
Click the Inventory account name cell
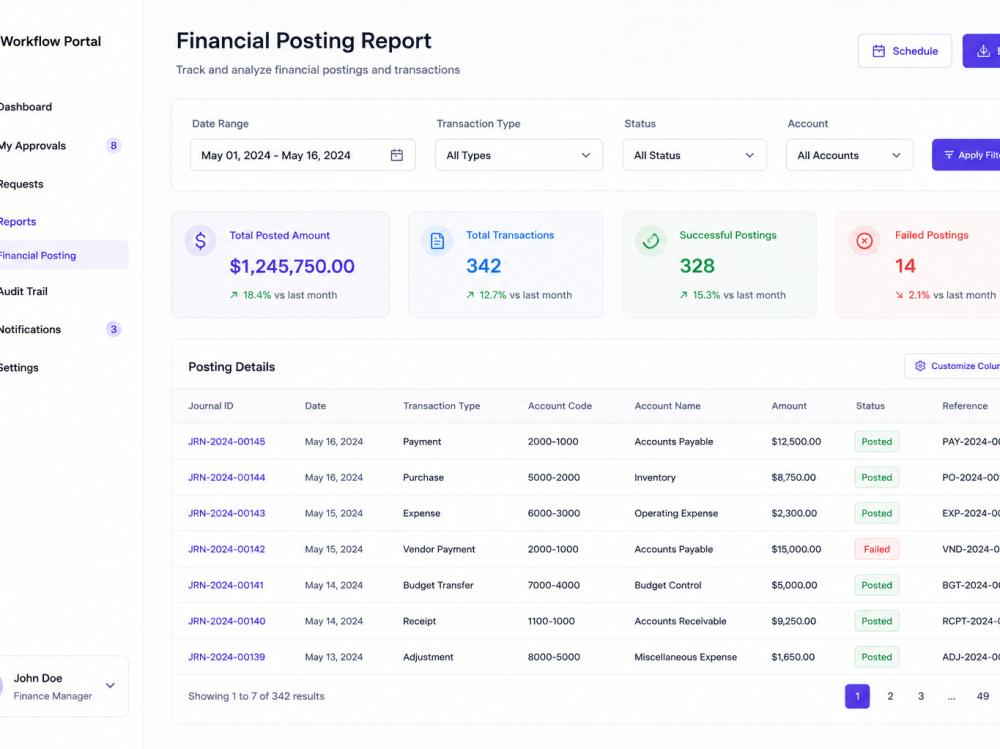[x=655, y=477]
